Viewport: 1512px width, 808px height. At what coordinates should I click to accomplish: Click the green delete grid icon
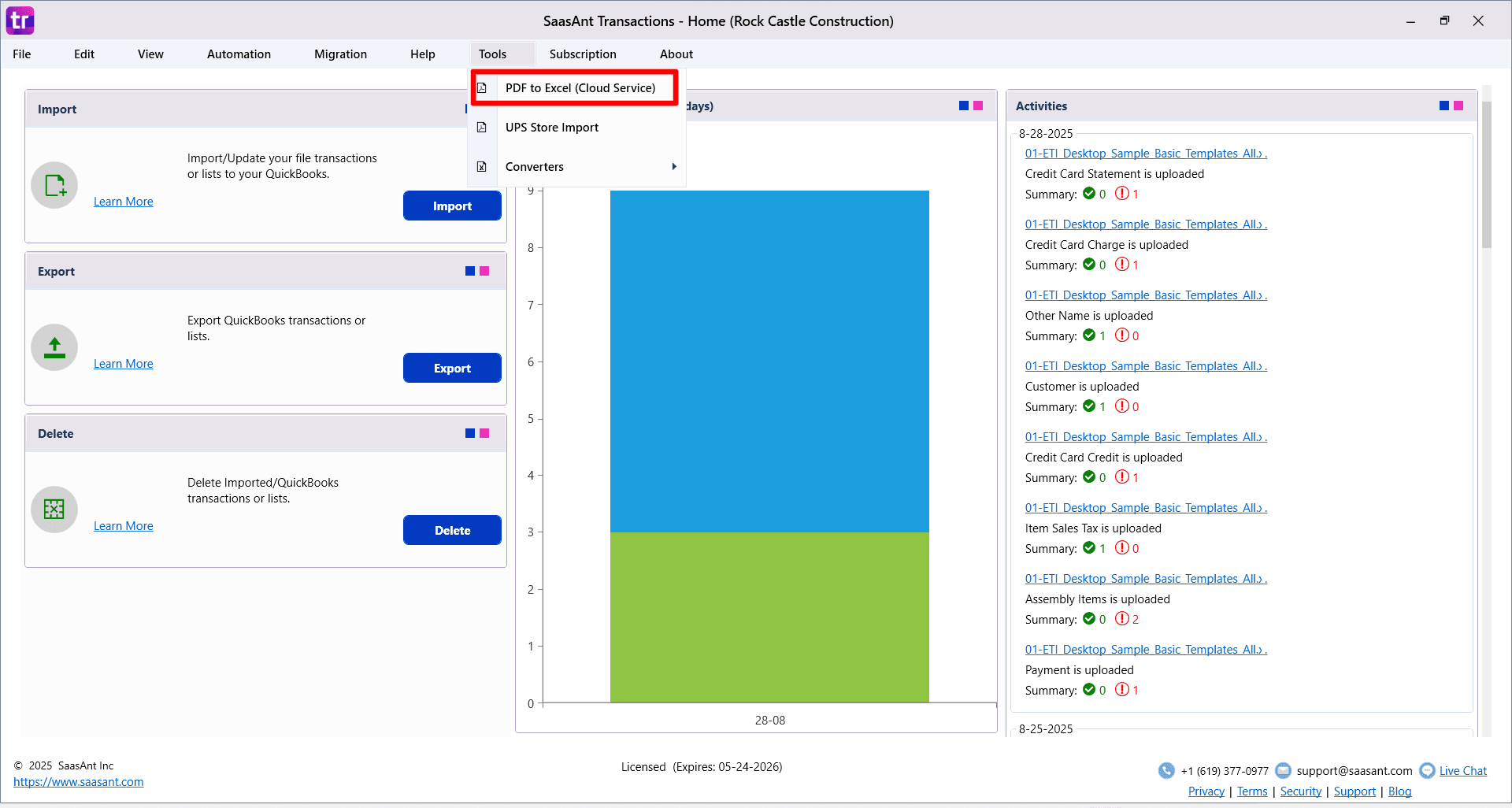54,510
